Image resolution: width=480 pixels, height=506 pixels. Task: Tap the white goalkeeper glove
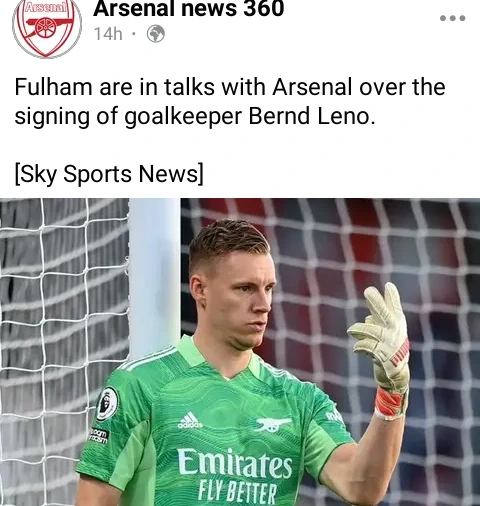[382, 347]
